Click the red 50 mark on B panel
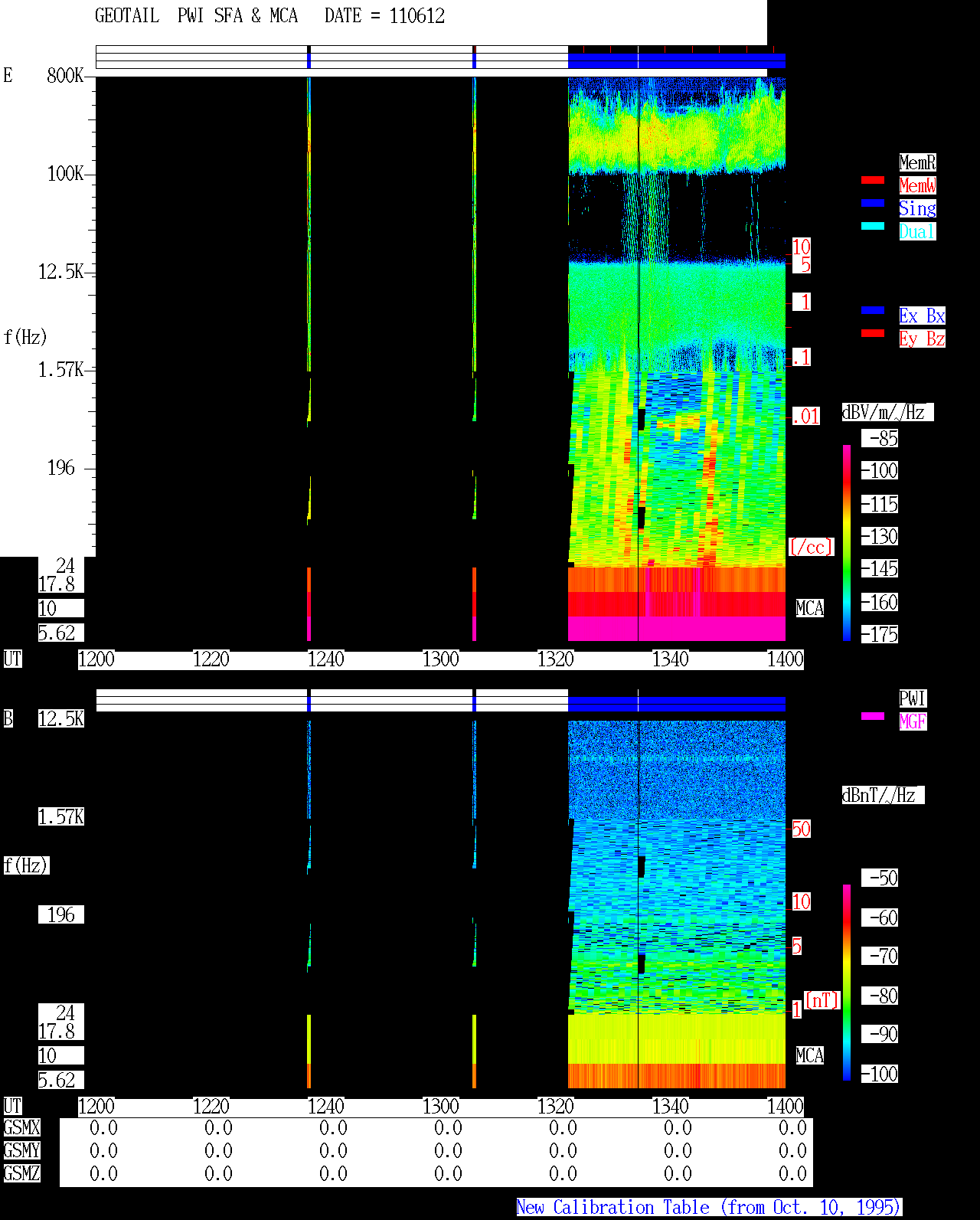The width and height of the screenshot is (980, 1220). (x=801, y=829)
